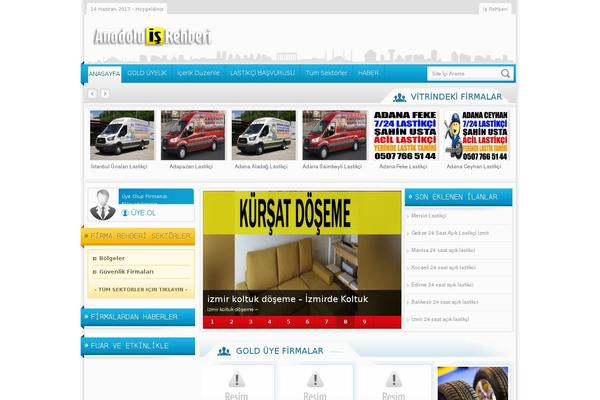The height and width of the screenshot is (400, 600).
Task: Select slide number 7
Action: [326, 322]
